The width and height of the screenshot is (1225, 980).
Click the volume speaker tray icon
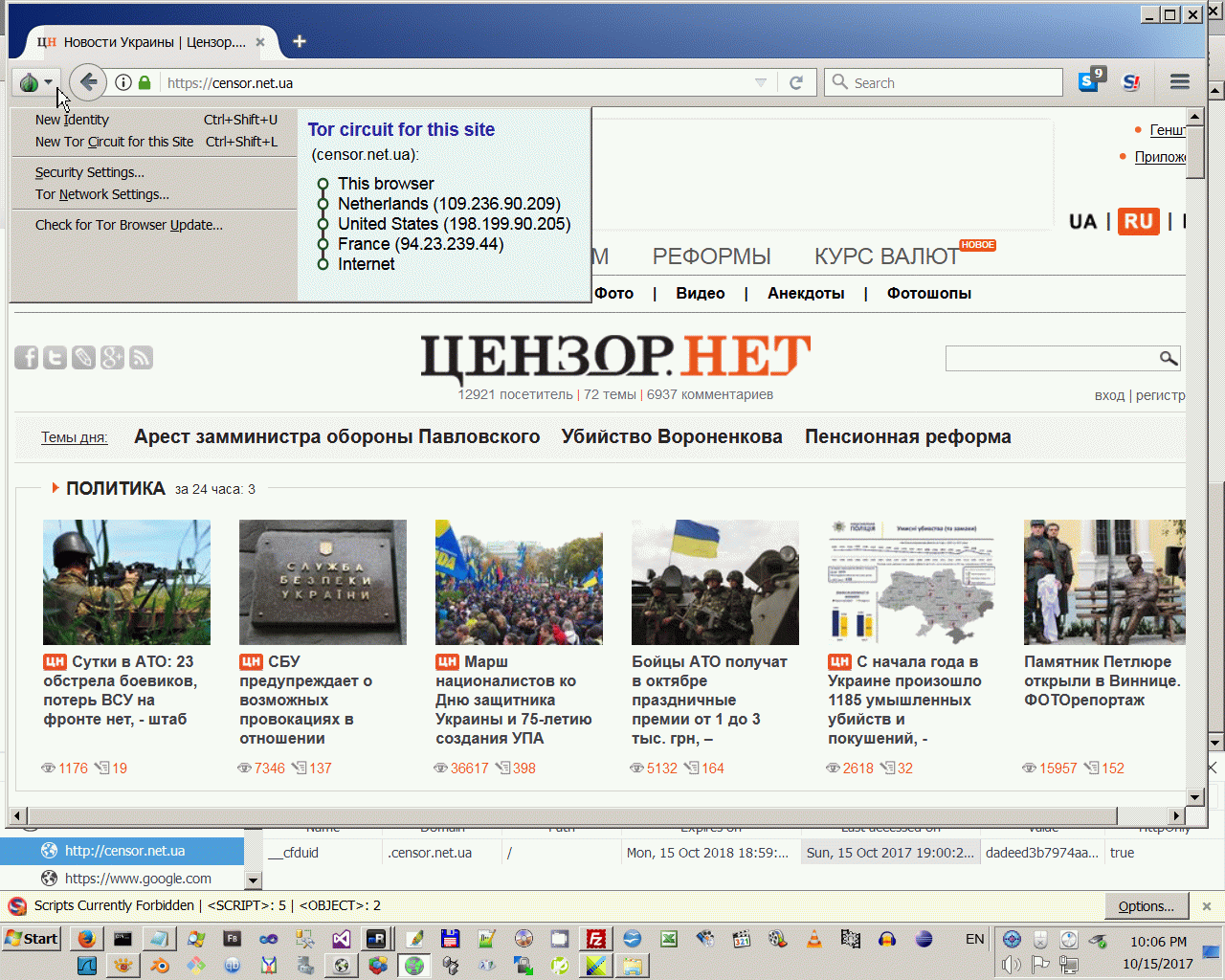1012,965
